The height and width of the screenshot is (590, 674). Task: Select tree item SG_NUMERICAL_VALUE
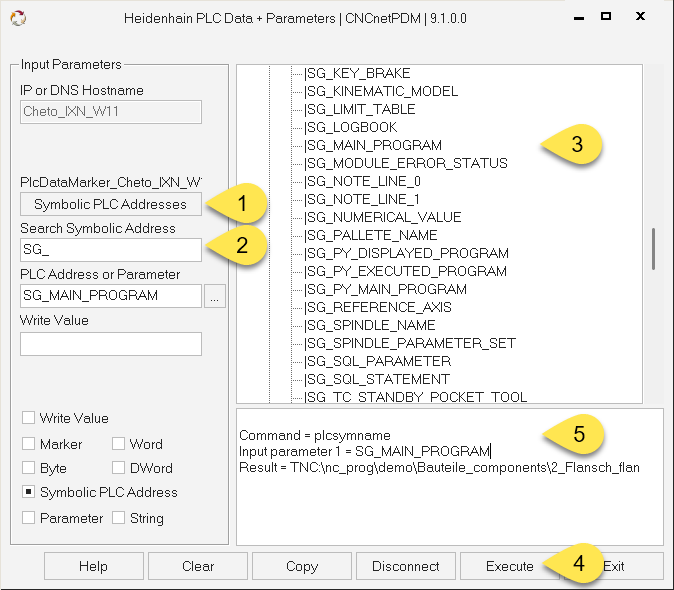(x=383, y=217)
